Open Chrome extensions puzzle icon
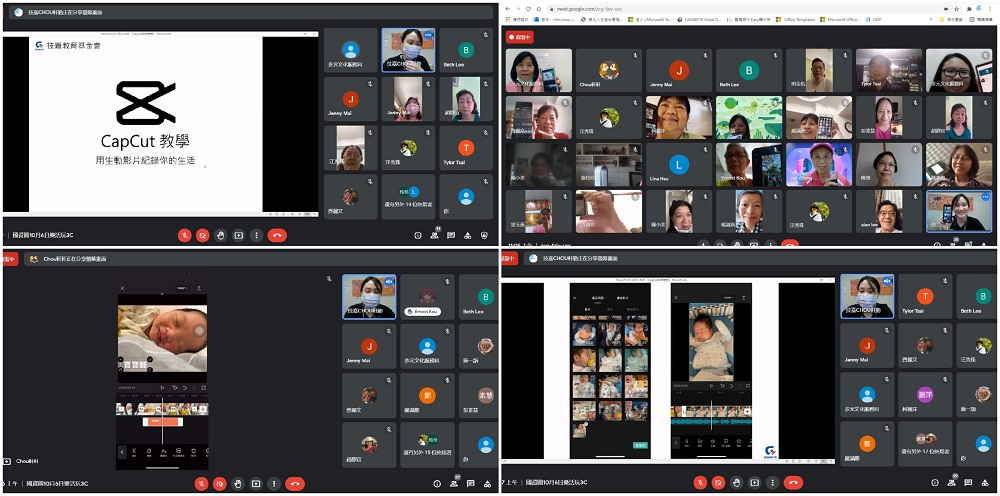This screenshot has width=1000, height=496. pos(969,9)
